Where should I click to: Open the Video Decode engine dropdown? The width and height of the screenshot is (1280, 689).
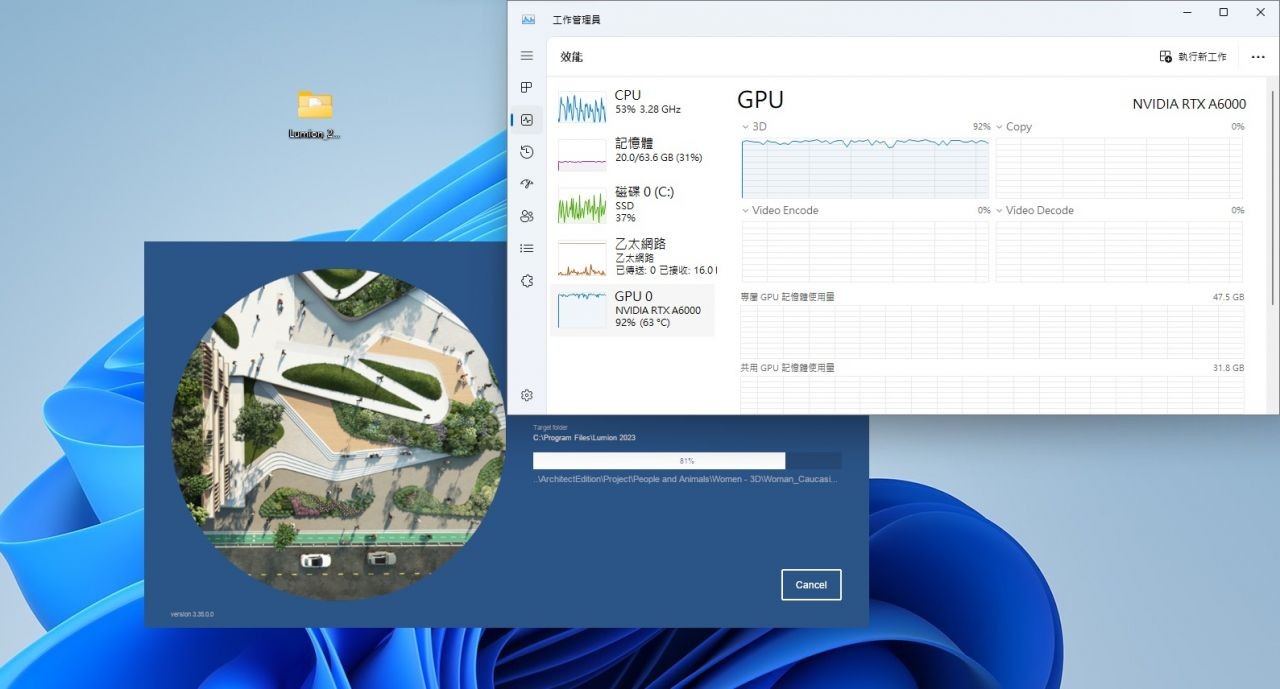click(x=1000, y=211)
